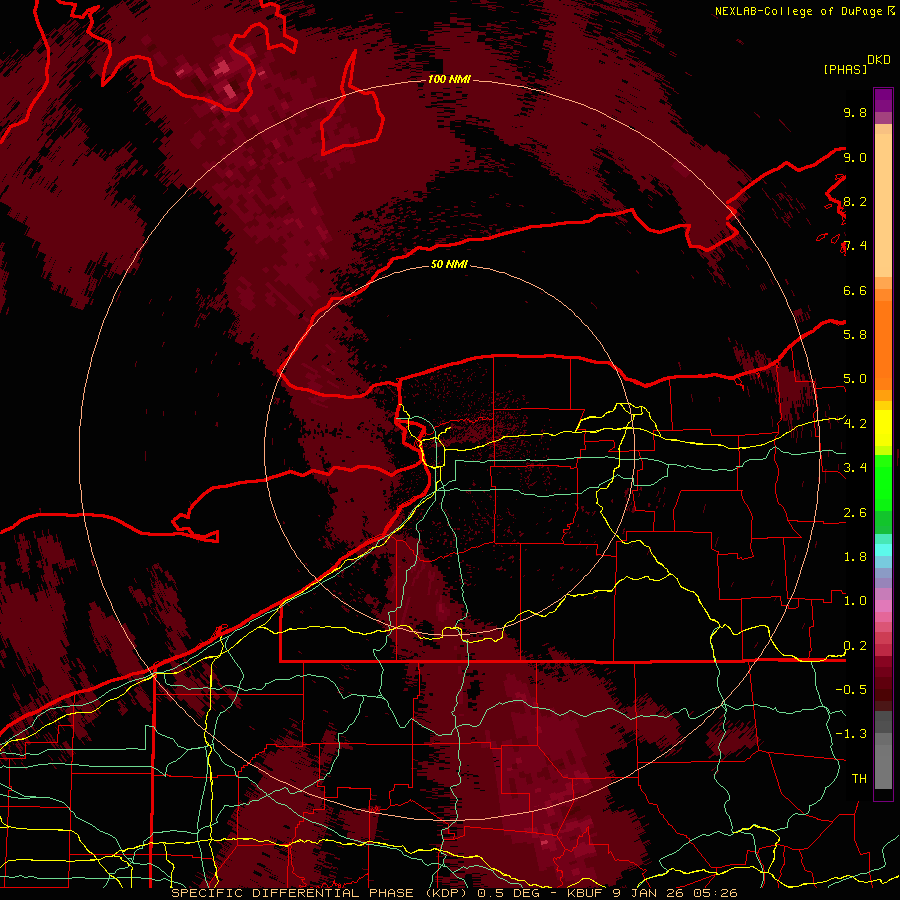Click the bright green color bar segment

pos(883,482)
